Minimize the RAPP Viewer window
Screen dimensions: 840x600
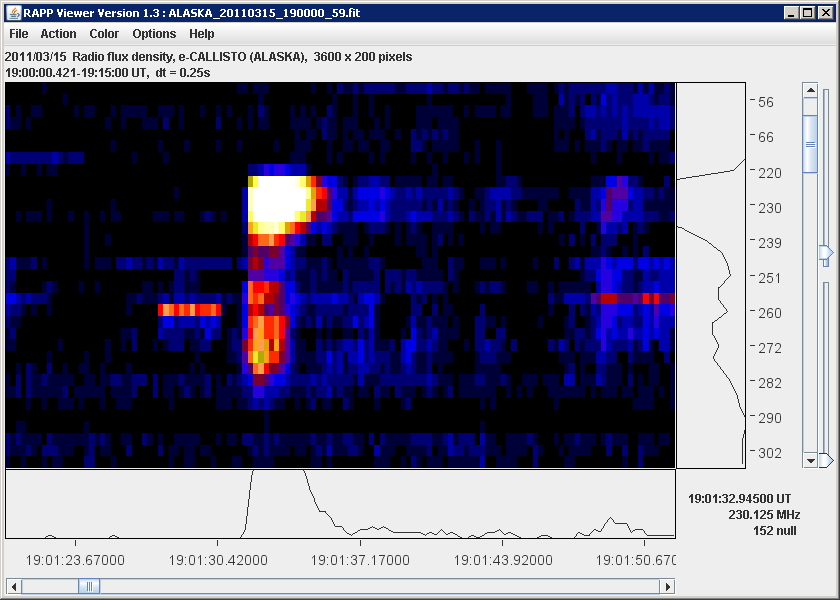coord(791,13)
